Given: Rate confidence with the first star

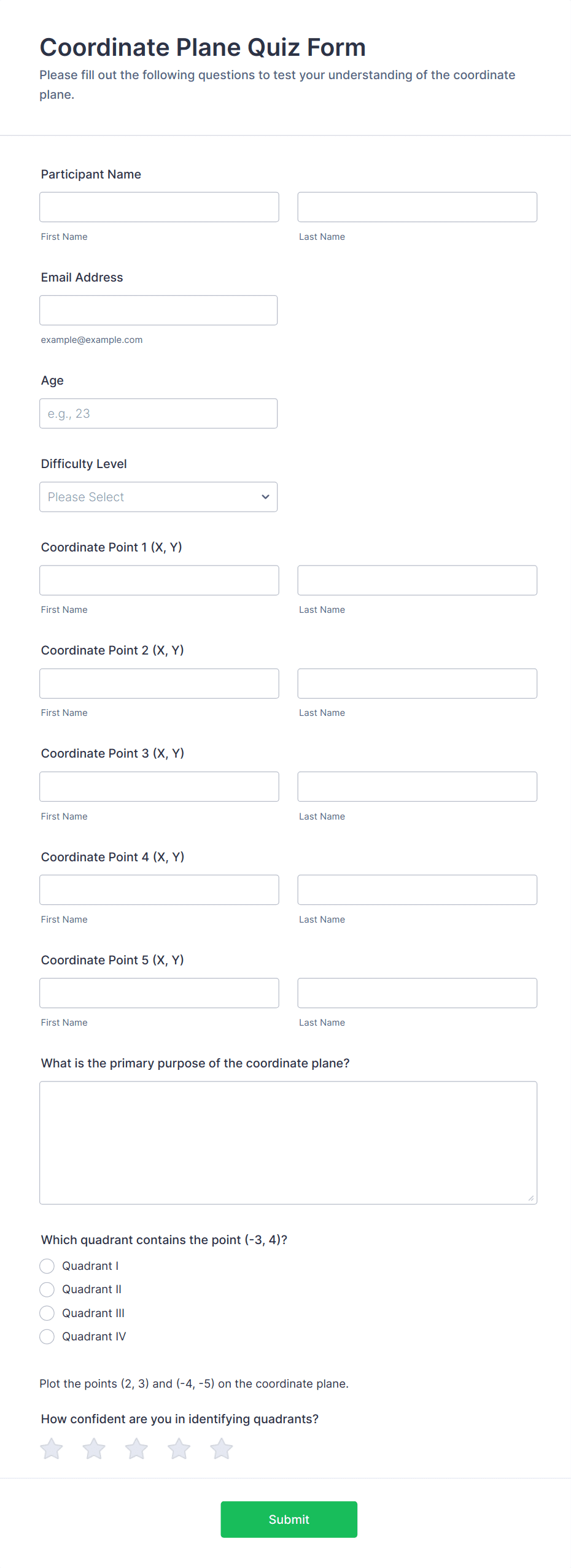Looking at the screenshot, I should click(x=52, y=1449).
